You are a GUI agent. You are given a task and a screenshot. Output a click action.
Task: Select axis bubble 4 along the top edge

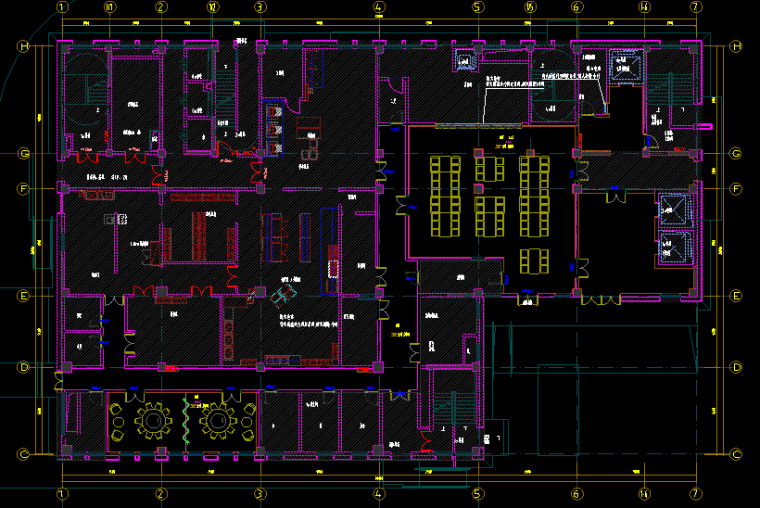[x=379, y=7]
